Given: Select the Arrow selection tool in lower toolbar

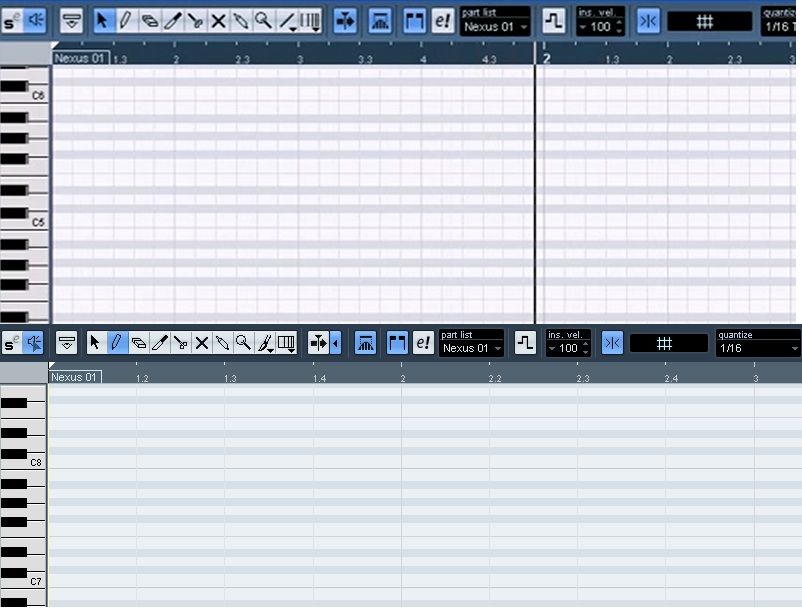Looking at the screenshot, I should tap(95, 343).
